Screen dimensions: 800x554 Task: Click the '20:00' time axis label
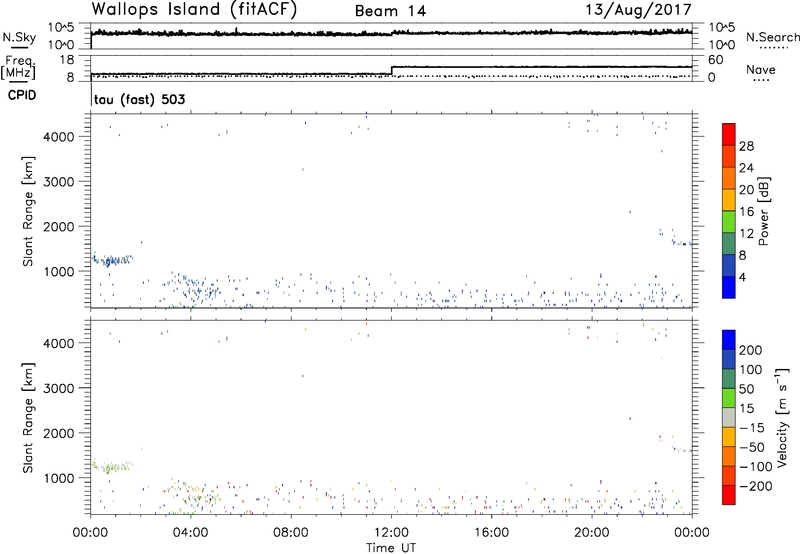[591, 533]
